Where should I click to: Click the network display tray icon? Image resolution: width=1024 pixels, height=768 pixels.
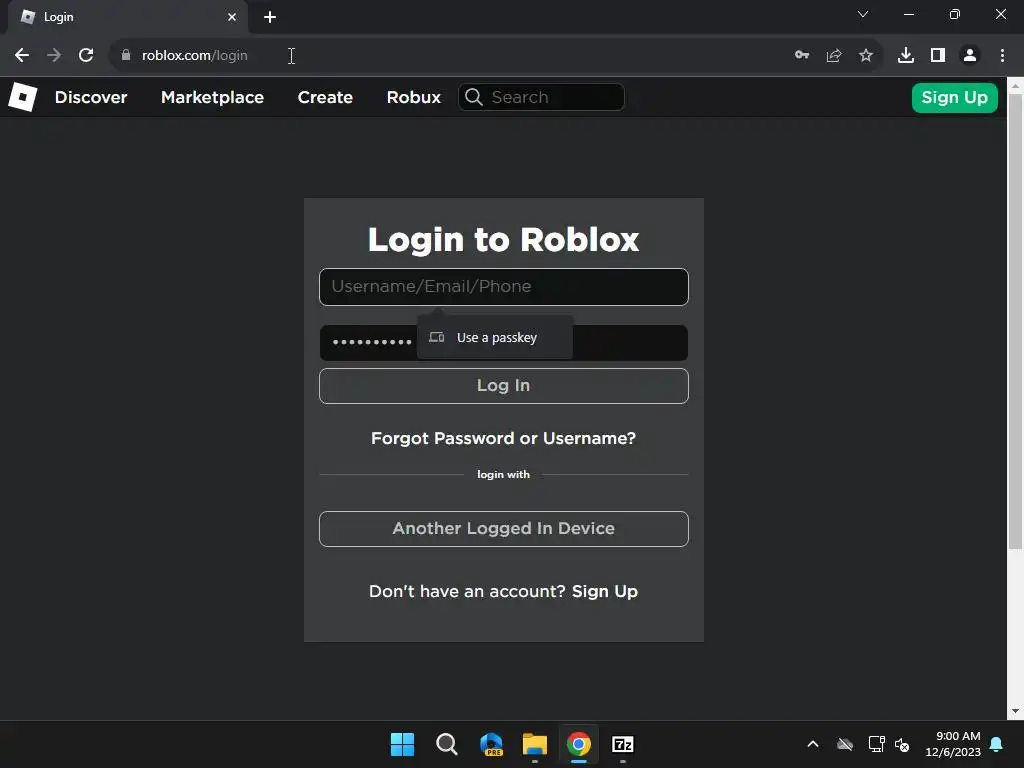click(876, 744)
